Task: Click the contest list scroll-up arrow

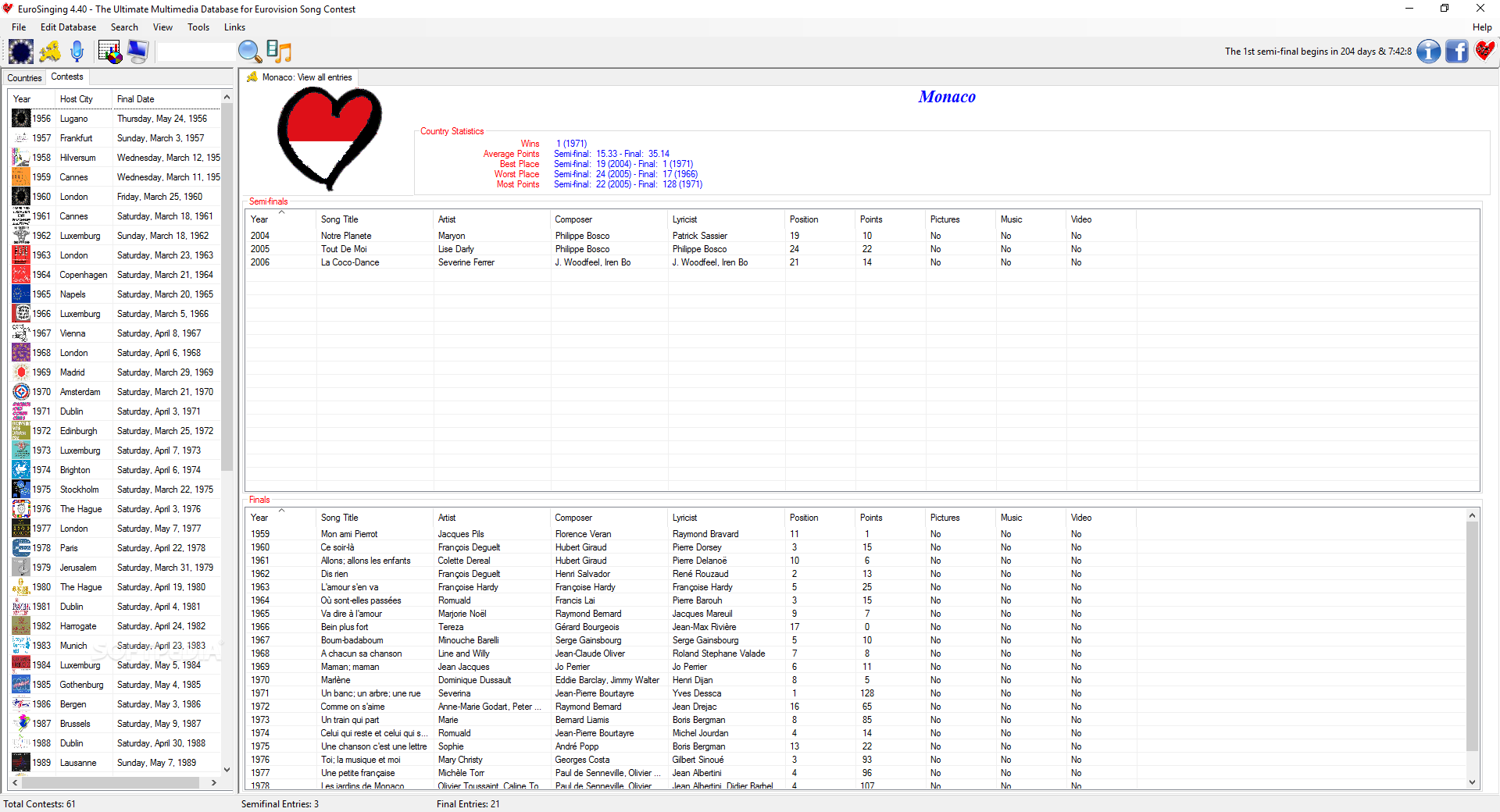Action: click(227, 98)
